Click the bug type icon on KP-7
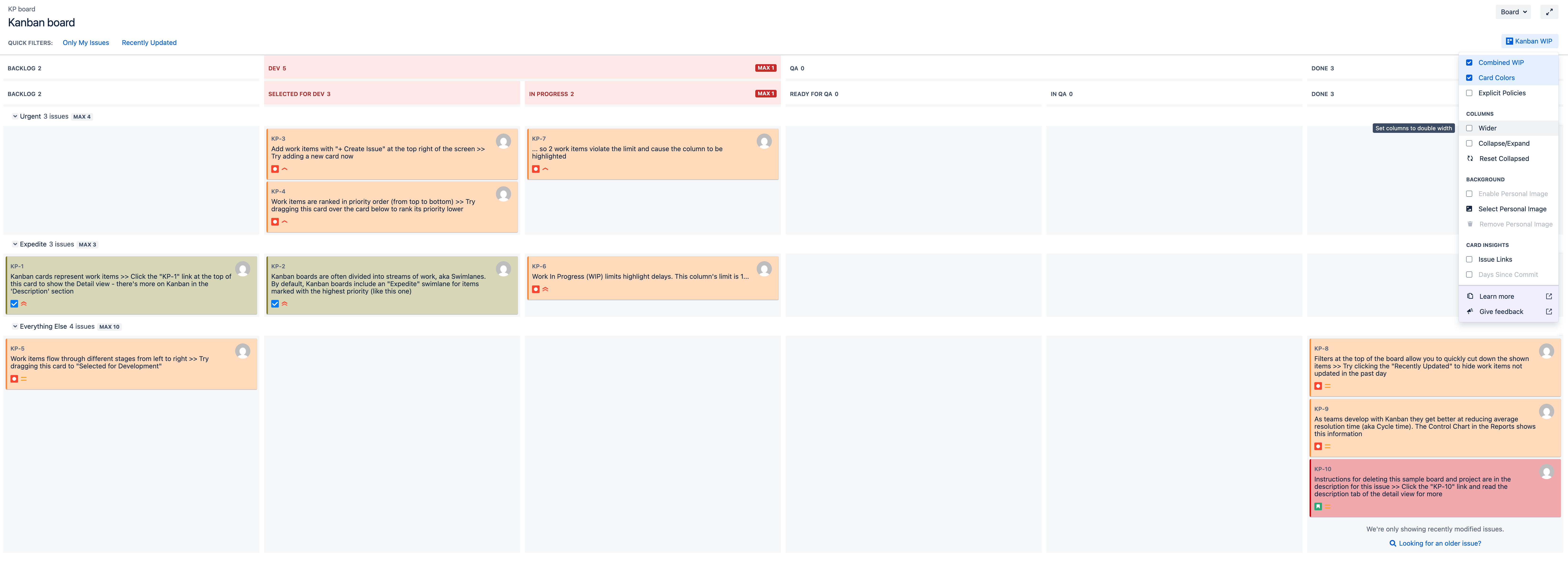 [x=536, y=169]
